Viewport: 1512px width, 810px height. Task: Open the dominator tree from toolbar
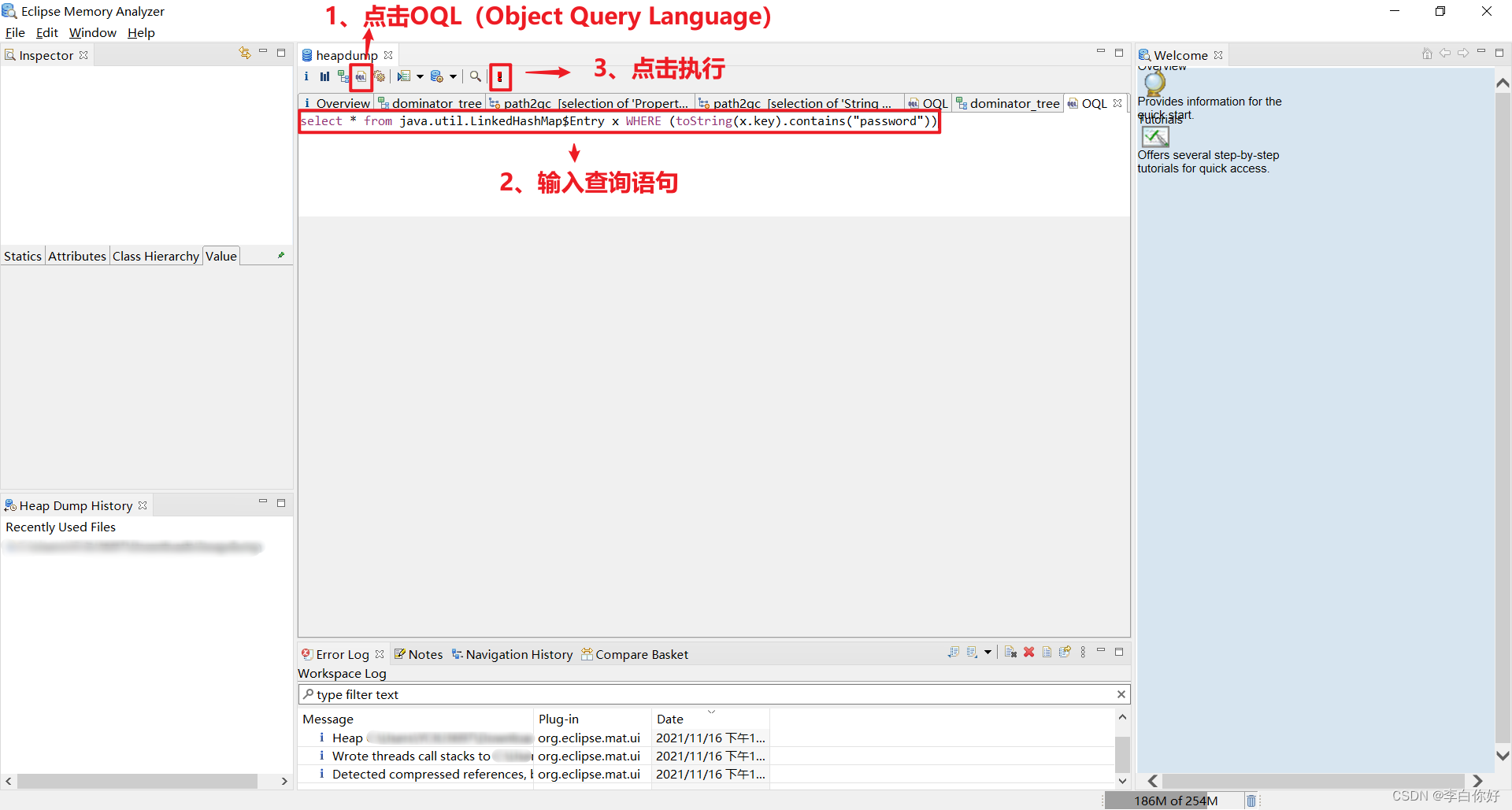[342, 76]
